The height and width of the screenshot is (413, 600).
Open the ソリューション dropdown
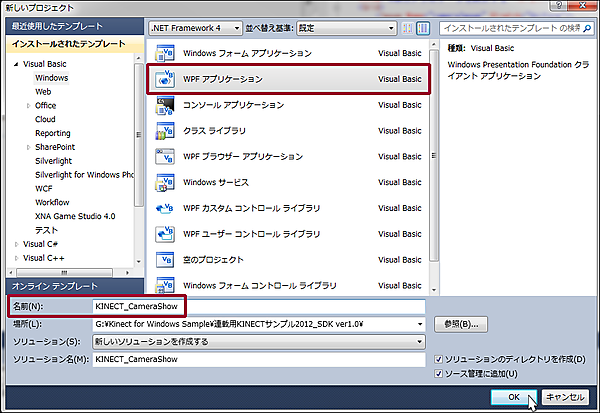click(x=259, y=342)
